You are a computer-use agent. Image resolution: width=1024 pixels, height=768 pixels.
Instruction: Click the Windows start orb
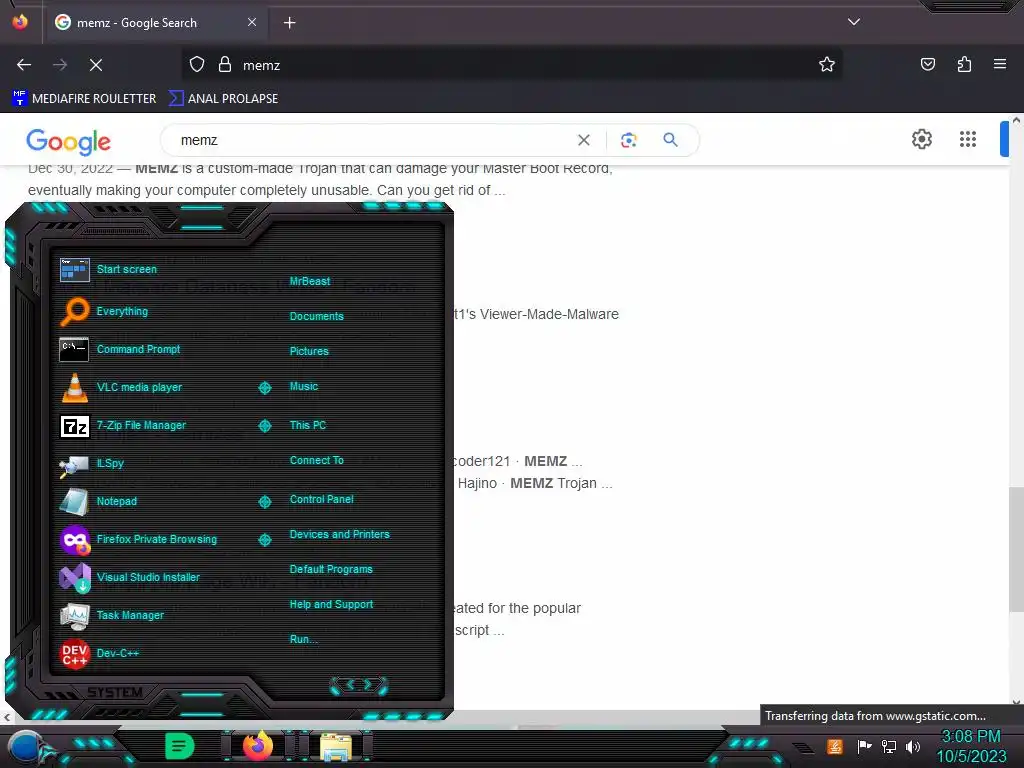27,748
